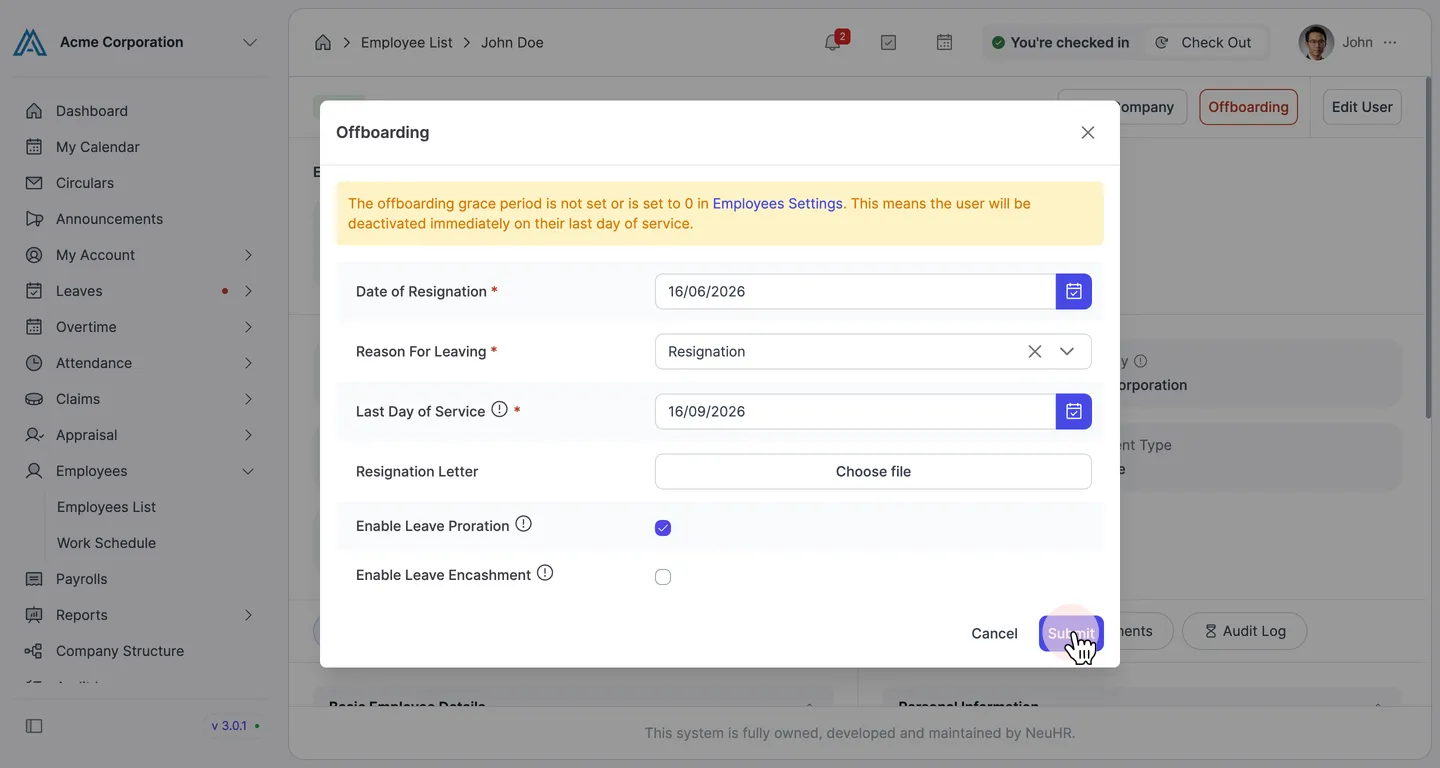Open date picker for Date of Resignation

(x=1074, y=291)
